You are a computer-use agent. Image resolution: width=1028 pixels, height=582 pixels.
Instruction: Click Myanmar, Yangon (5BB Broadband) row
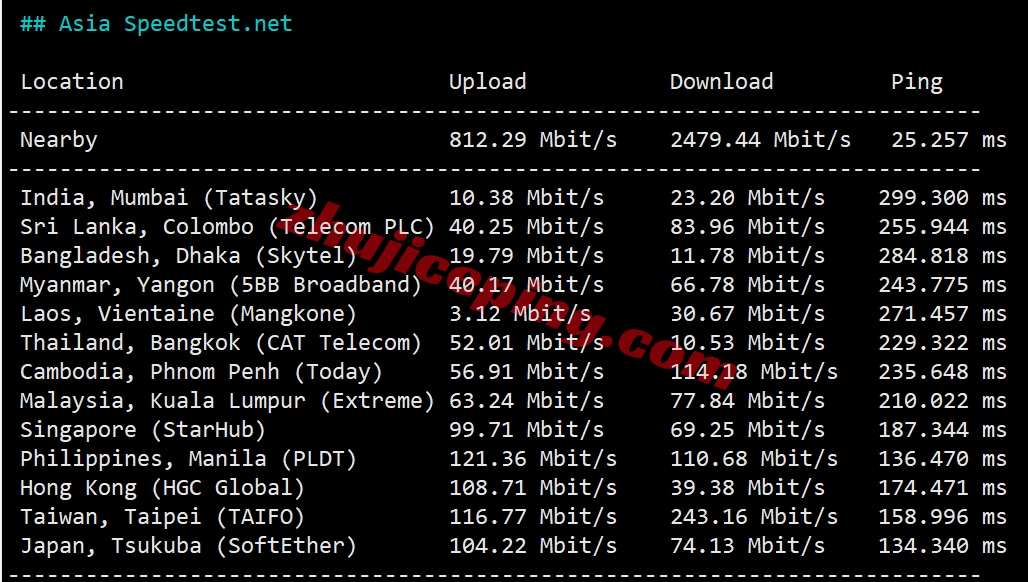click(x=513, y=284)
